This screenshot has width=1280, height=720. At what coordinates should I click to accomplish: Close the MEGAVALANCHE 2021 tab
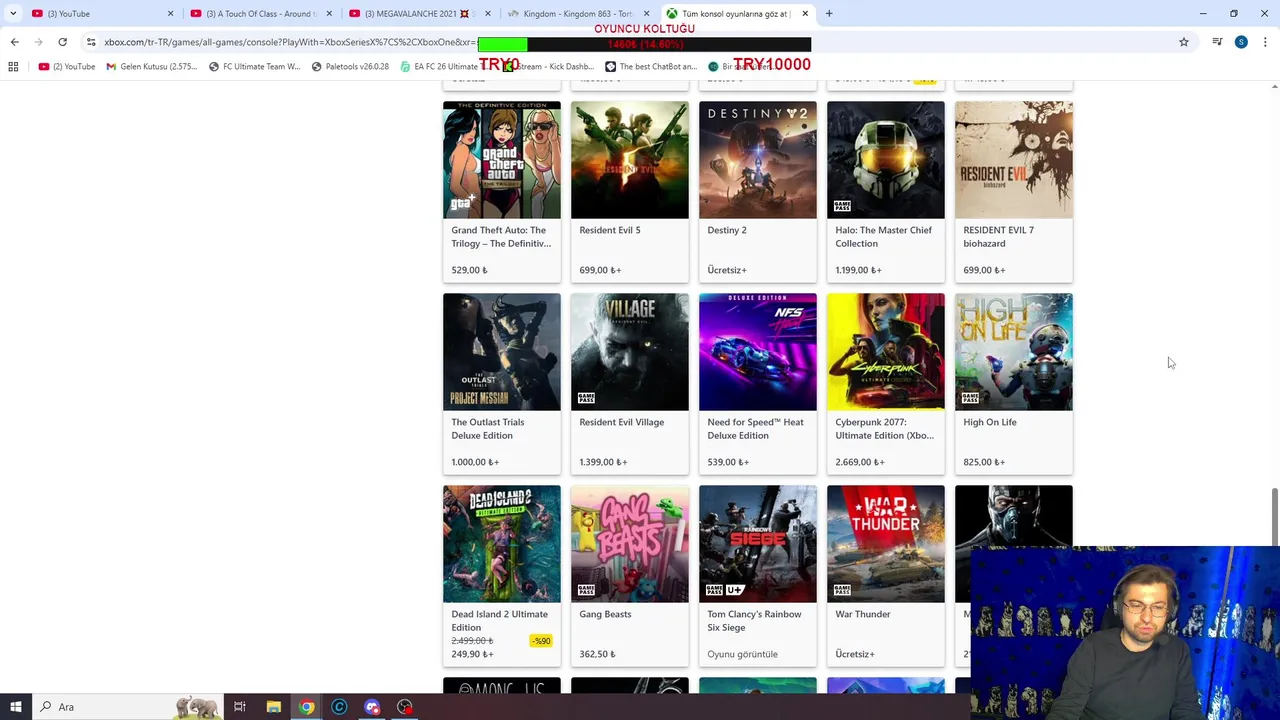coord(488,14)
